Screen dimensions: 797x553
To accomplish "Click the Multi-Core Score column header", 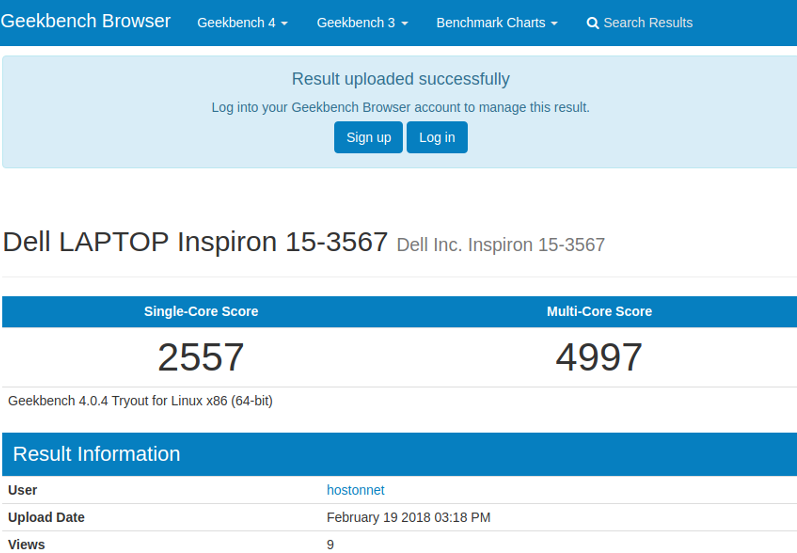I will 599,312.
